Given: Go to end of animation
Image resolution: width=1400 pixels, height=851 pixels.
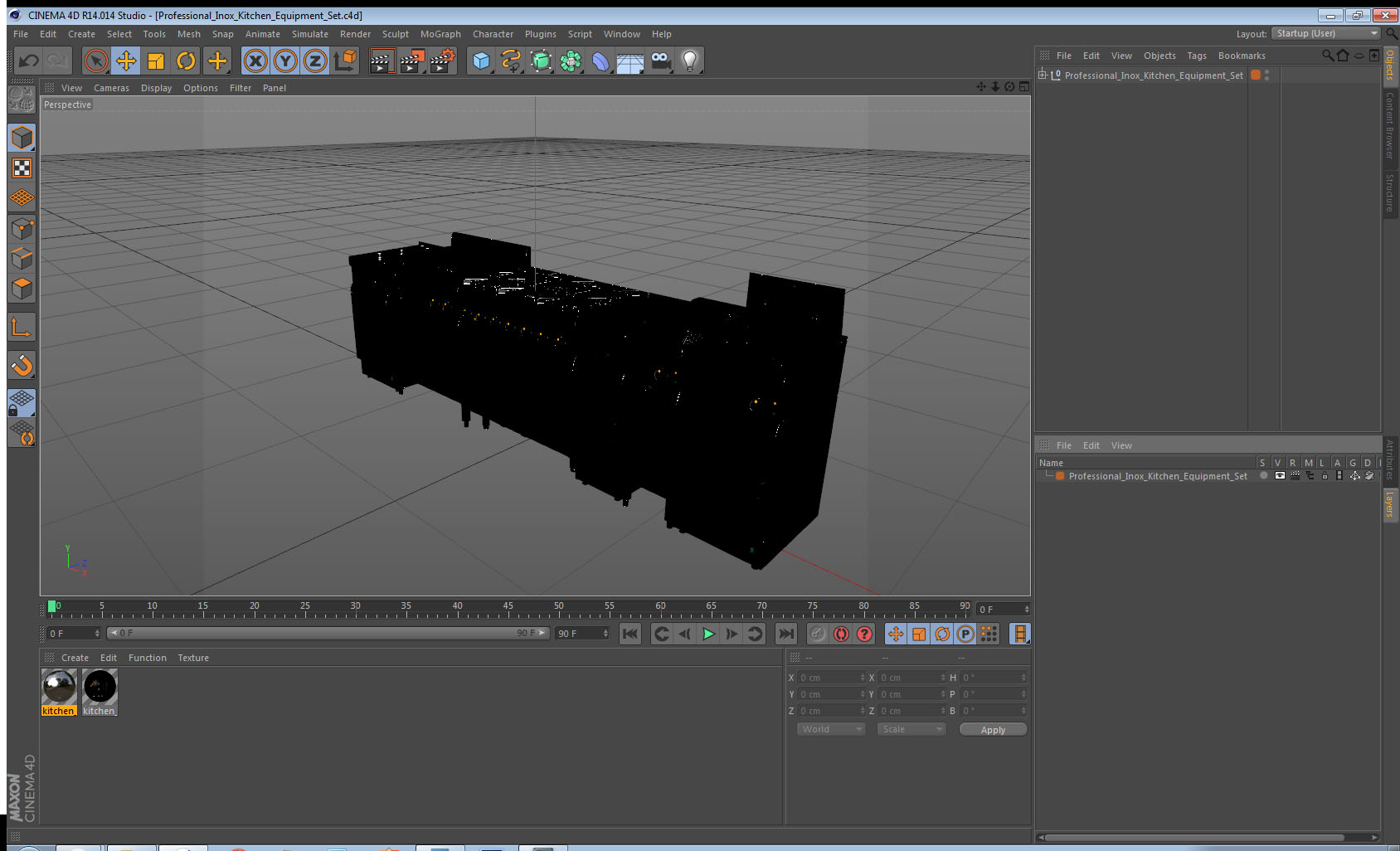Looking at the screenshot, I should pyautogui.click(x=785, y=634).
